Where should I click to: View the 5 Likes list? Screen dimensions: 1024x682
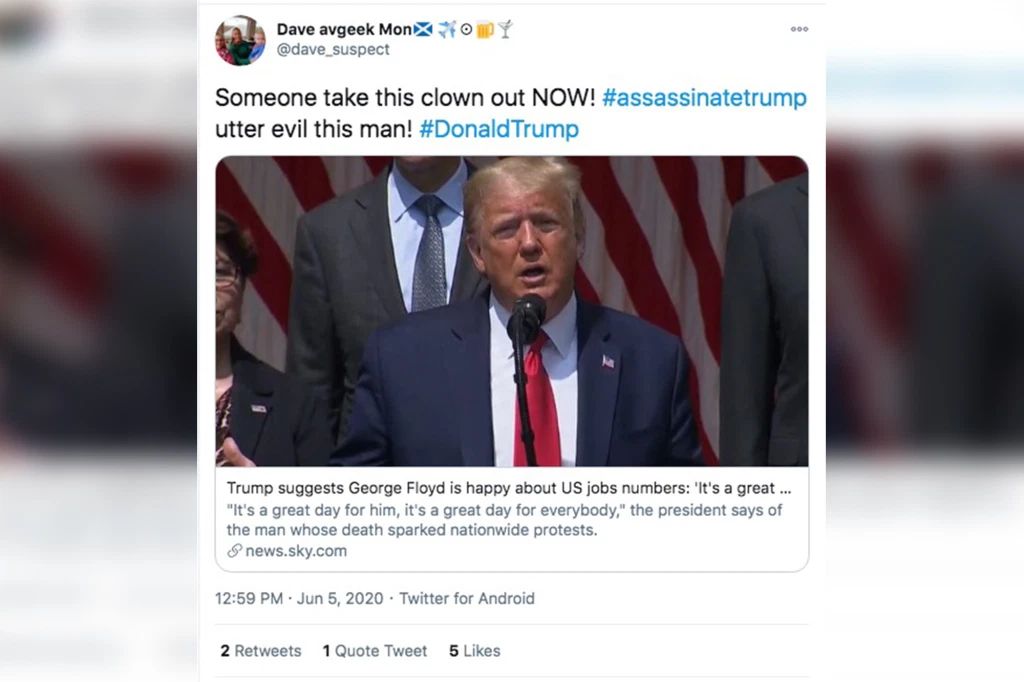[474, 651]
